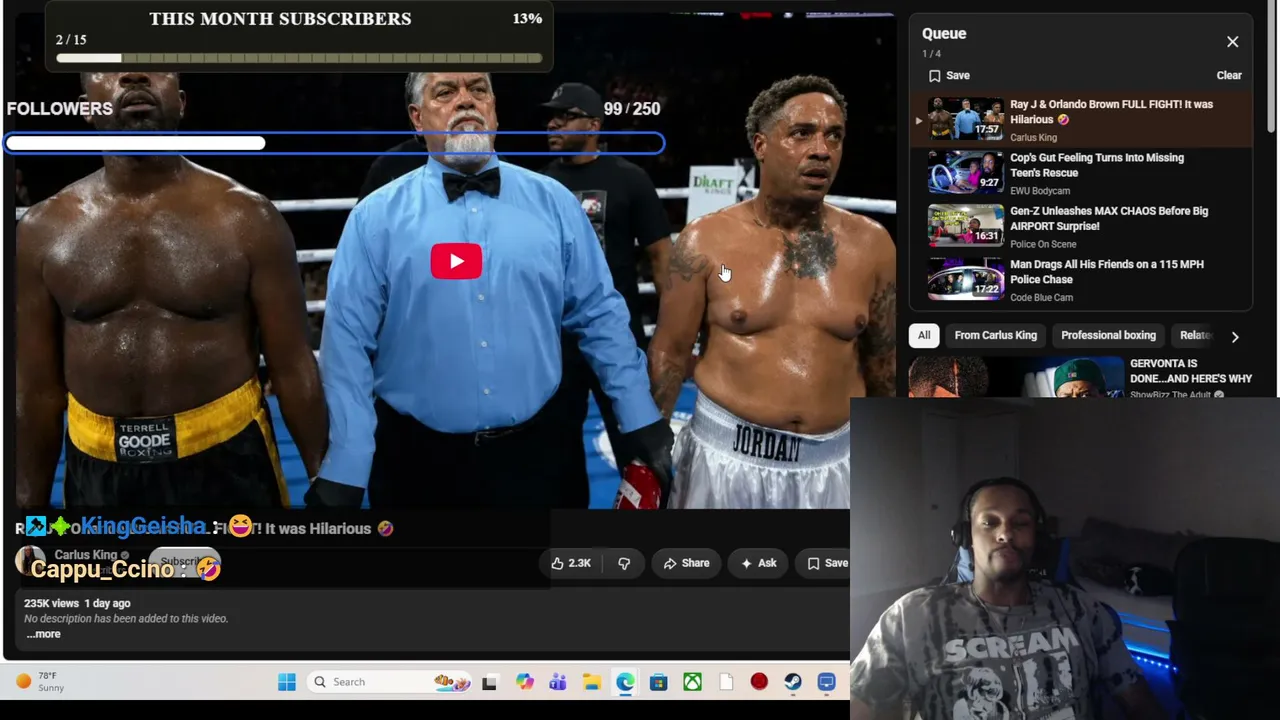Open the red circle app in taskbar

pos(759,682)
